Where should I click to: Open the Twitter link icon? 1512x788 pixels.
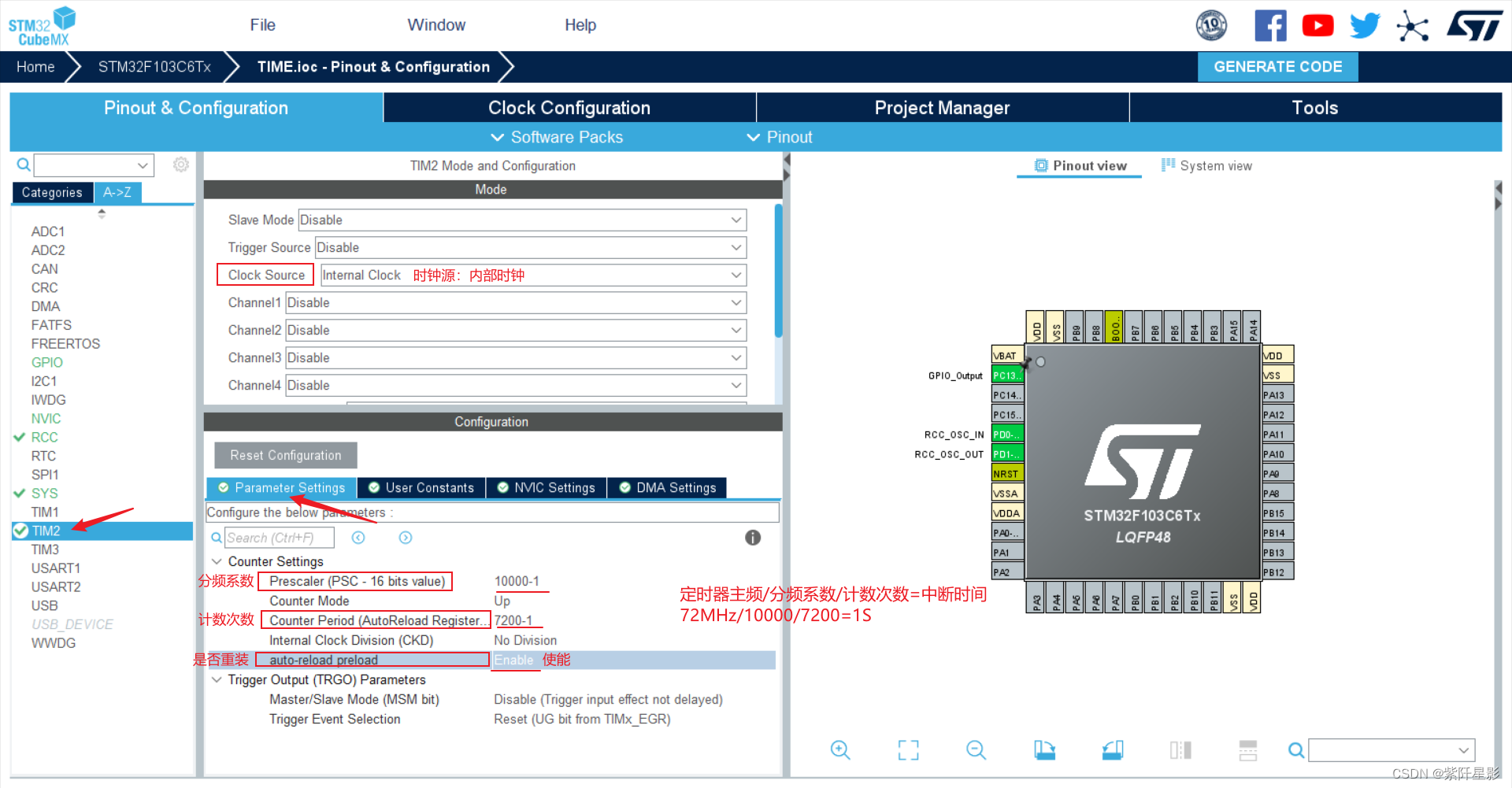point(1365,26)
